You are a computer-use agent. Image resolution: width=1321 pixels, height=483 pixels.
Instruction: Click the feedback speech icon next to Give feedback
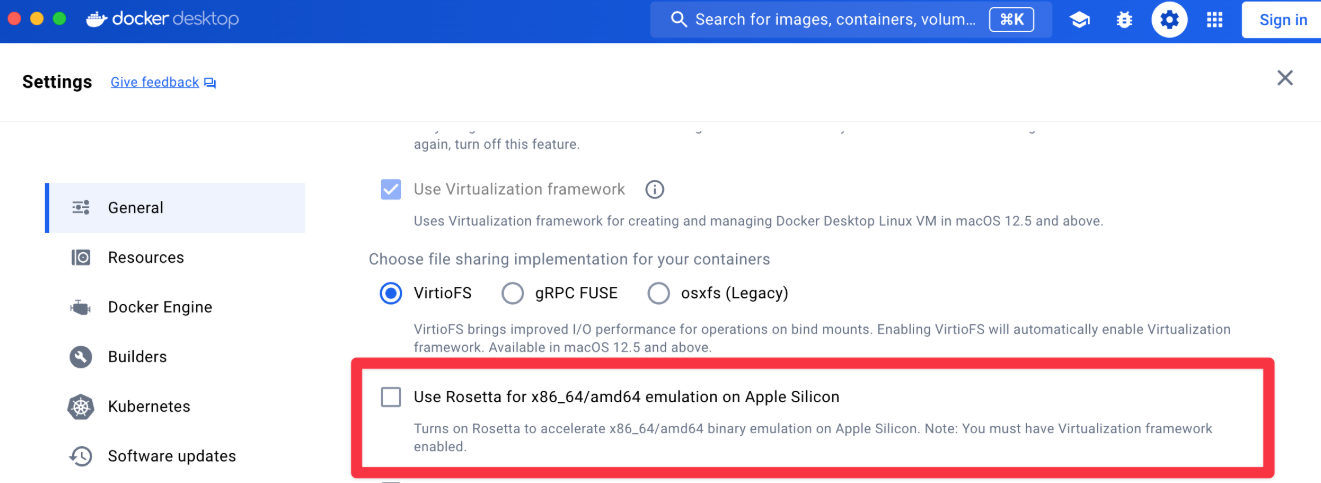(210, 83)
